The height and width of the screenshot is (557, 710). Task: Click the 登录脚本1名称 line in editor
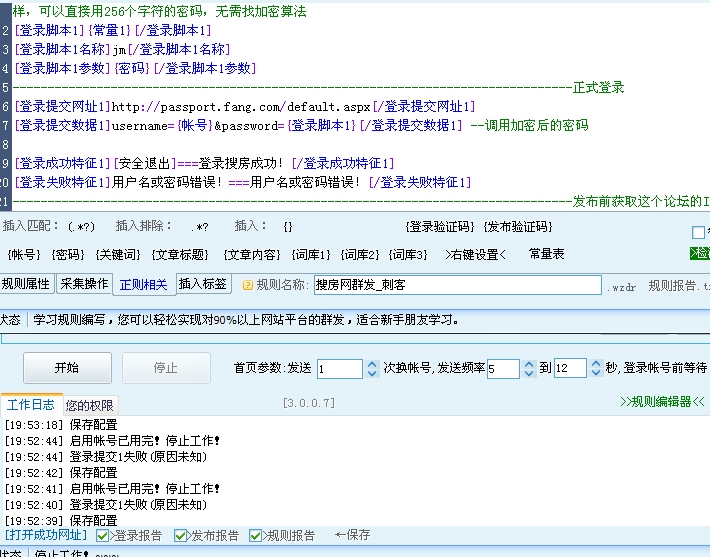[x=122, y=49]
